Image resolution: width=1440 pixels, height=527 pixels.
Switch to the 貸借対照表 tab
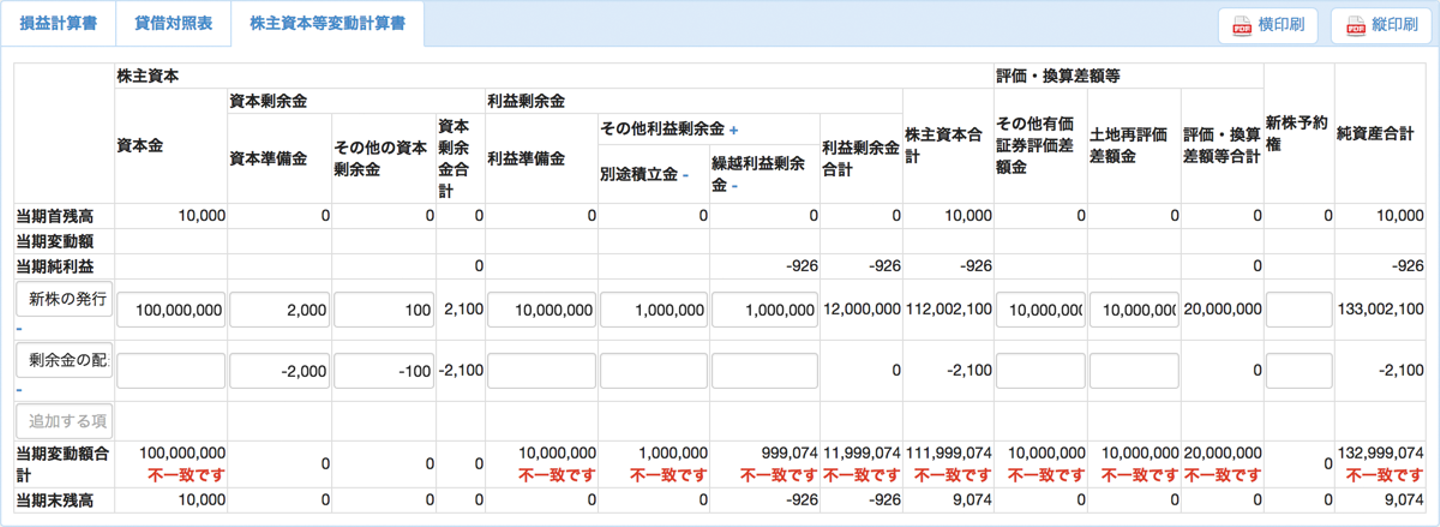pos(173,24)
